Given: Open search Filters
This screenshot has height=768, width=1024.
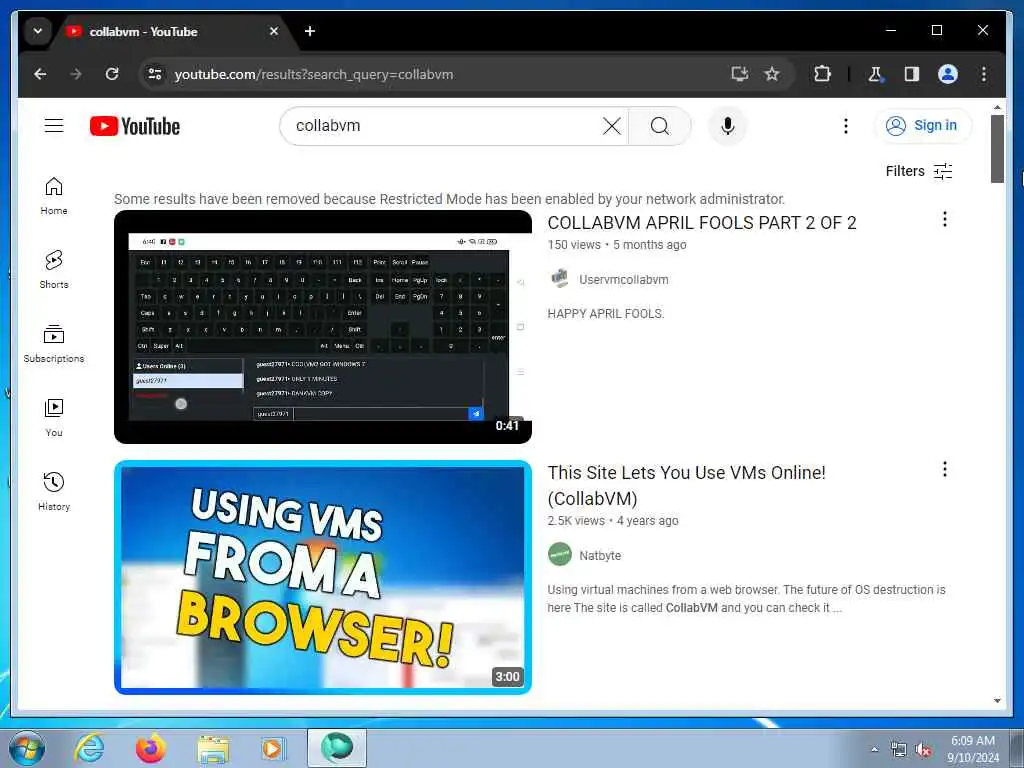Looking at the screenshot, I should pos(918,171).
